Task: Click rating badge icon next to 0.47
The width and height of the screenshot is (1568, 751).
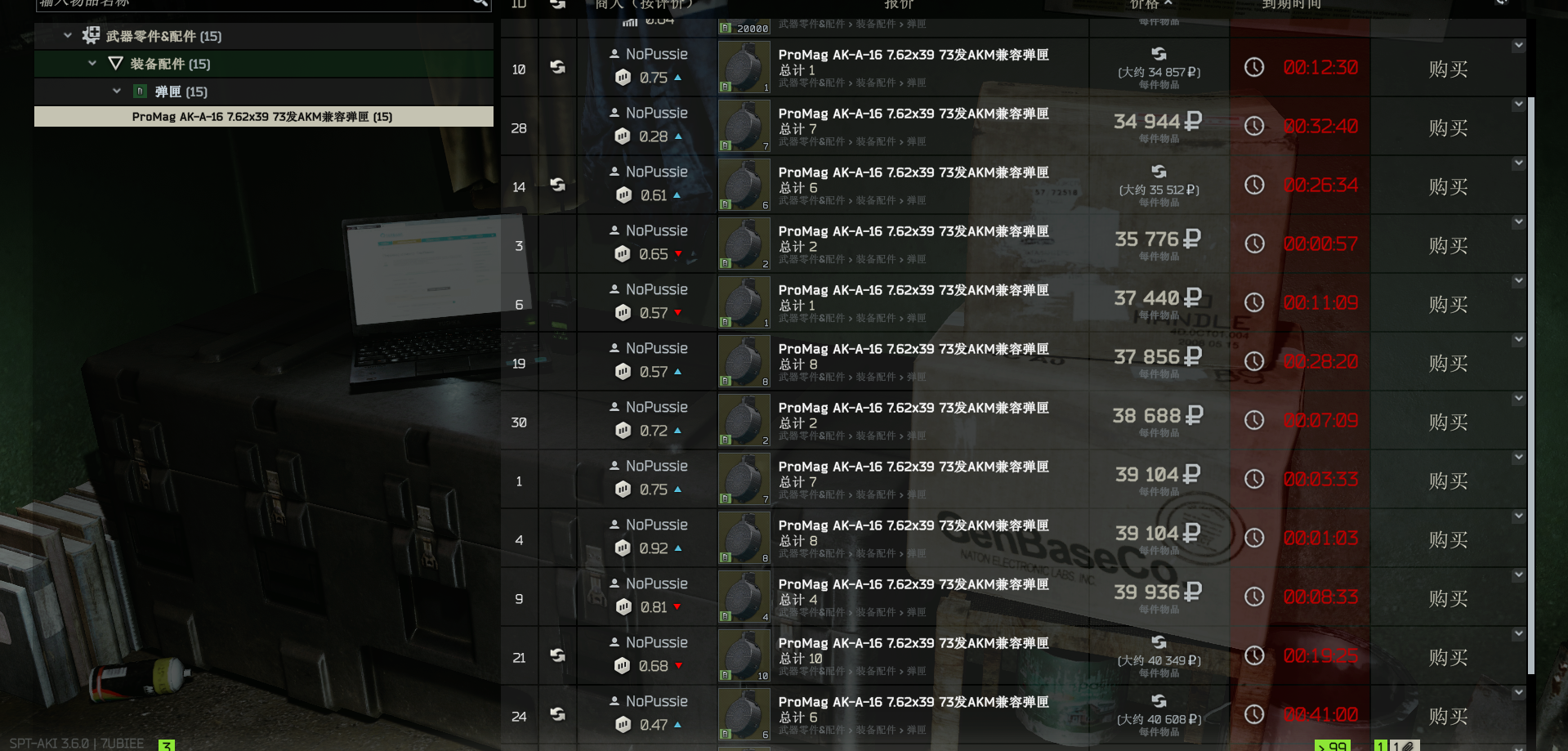Action: (623, 725)
